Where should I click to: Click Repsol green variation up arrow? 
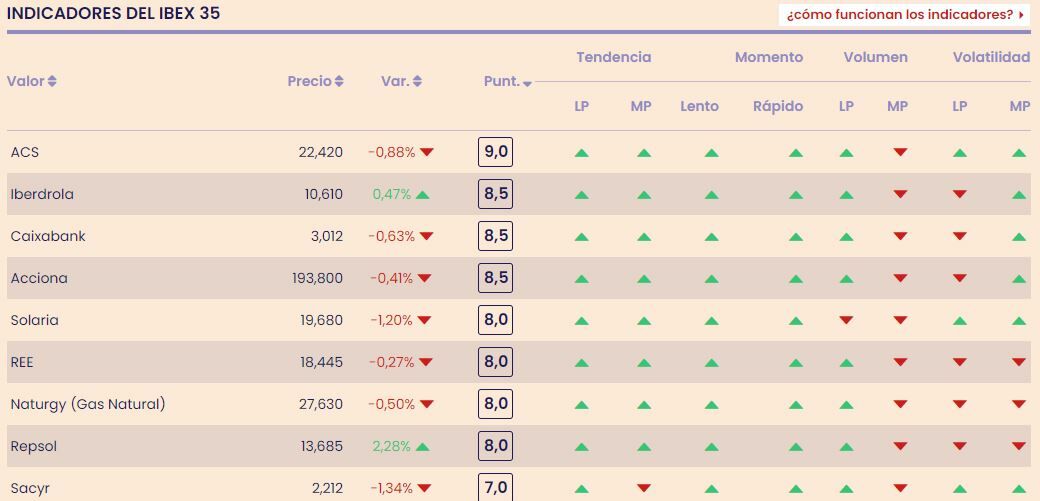point(422,446)
